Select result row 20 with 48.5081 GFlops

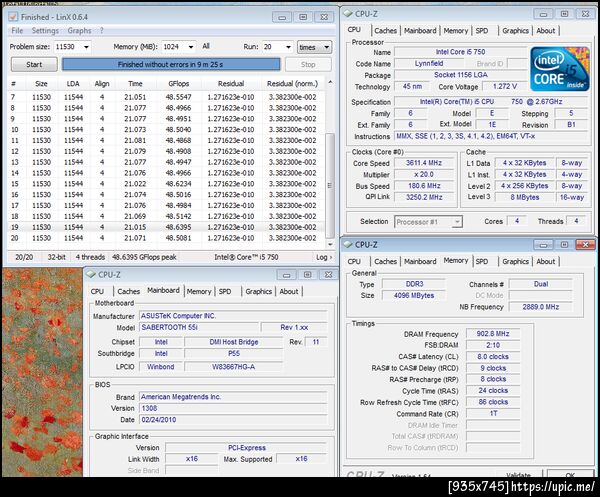coord(166,238)
